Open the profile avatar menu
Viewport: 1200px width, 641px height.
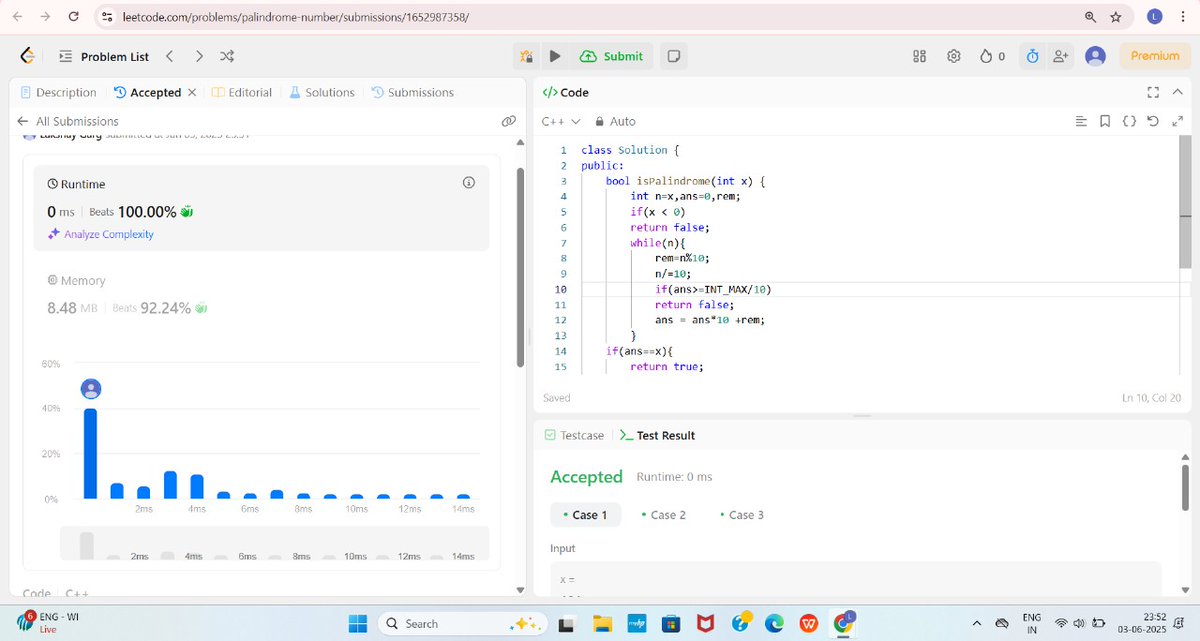pyautogui.click(x=1096, y=56)
